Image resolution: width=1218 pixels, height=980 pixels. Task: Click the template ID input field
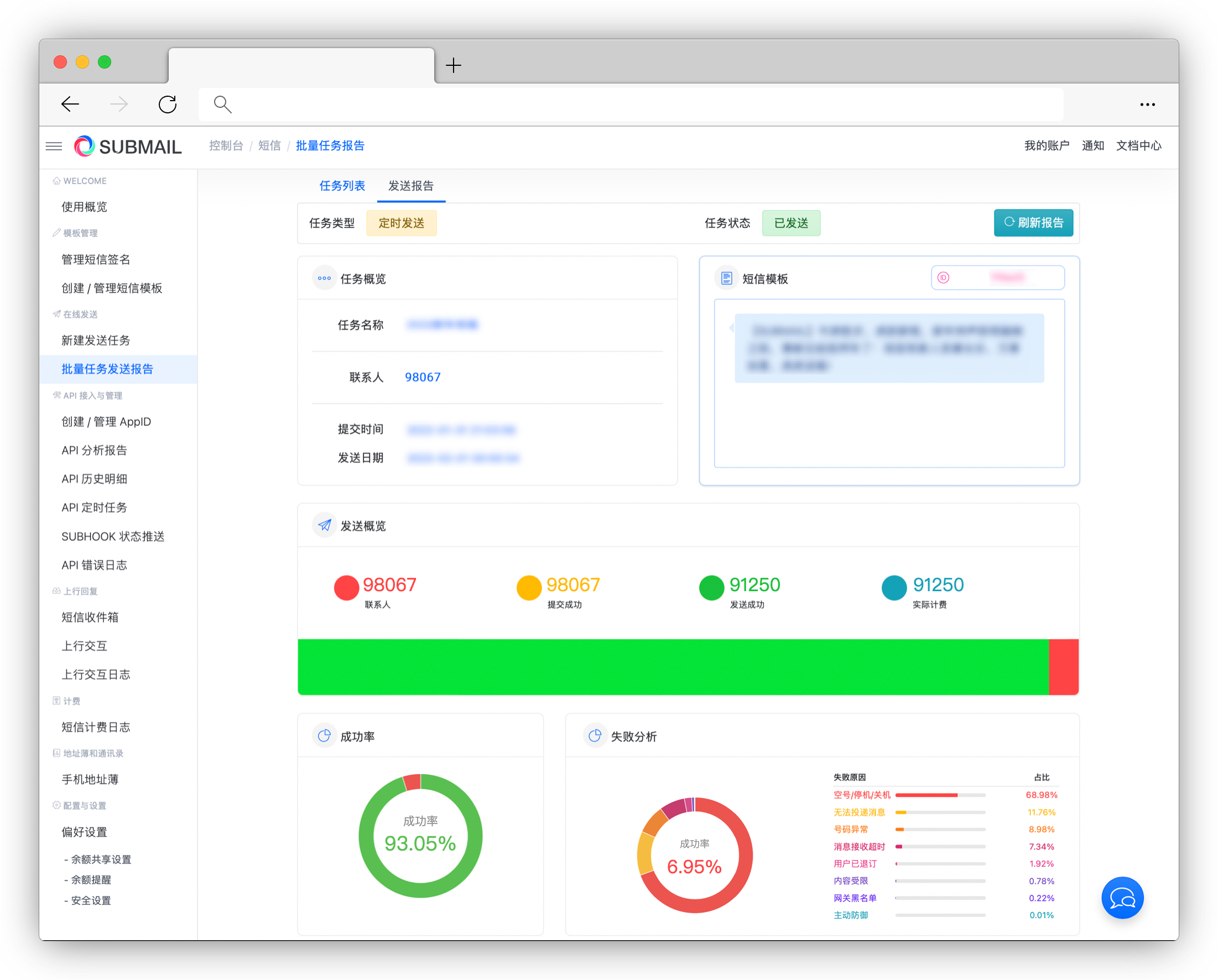(x=998, y=277)
